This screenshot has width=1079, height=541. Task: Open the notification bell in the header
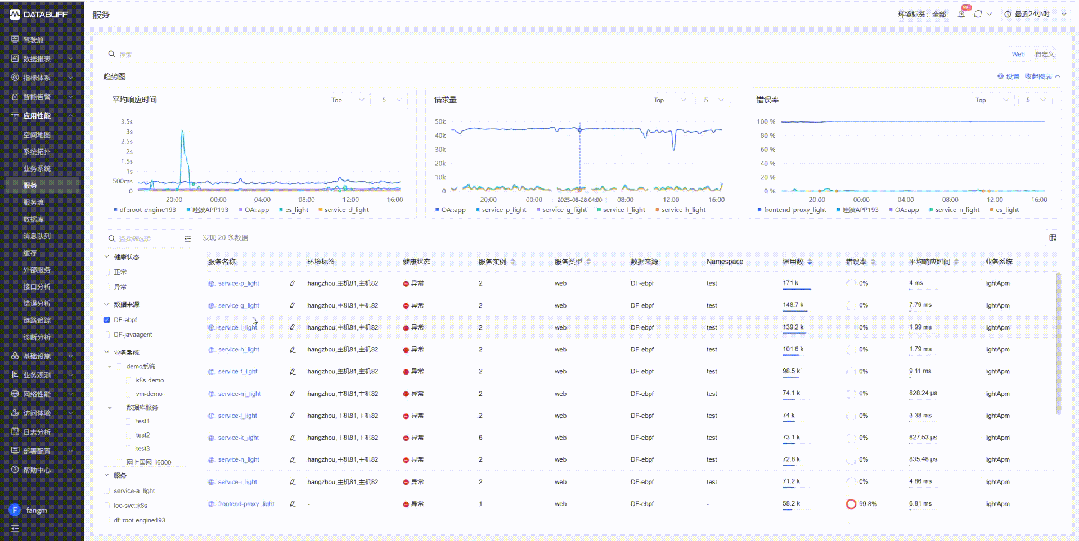click(961, 14)
